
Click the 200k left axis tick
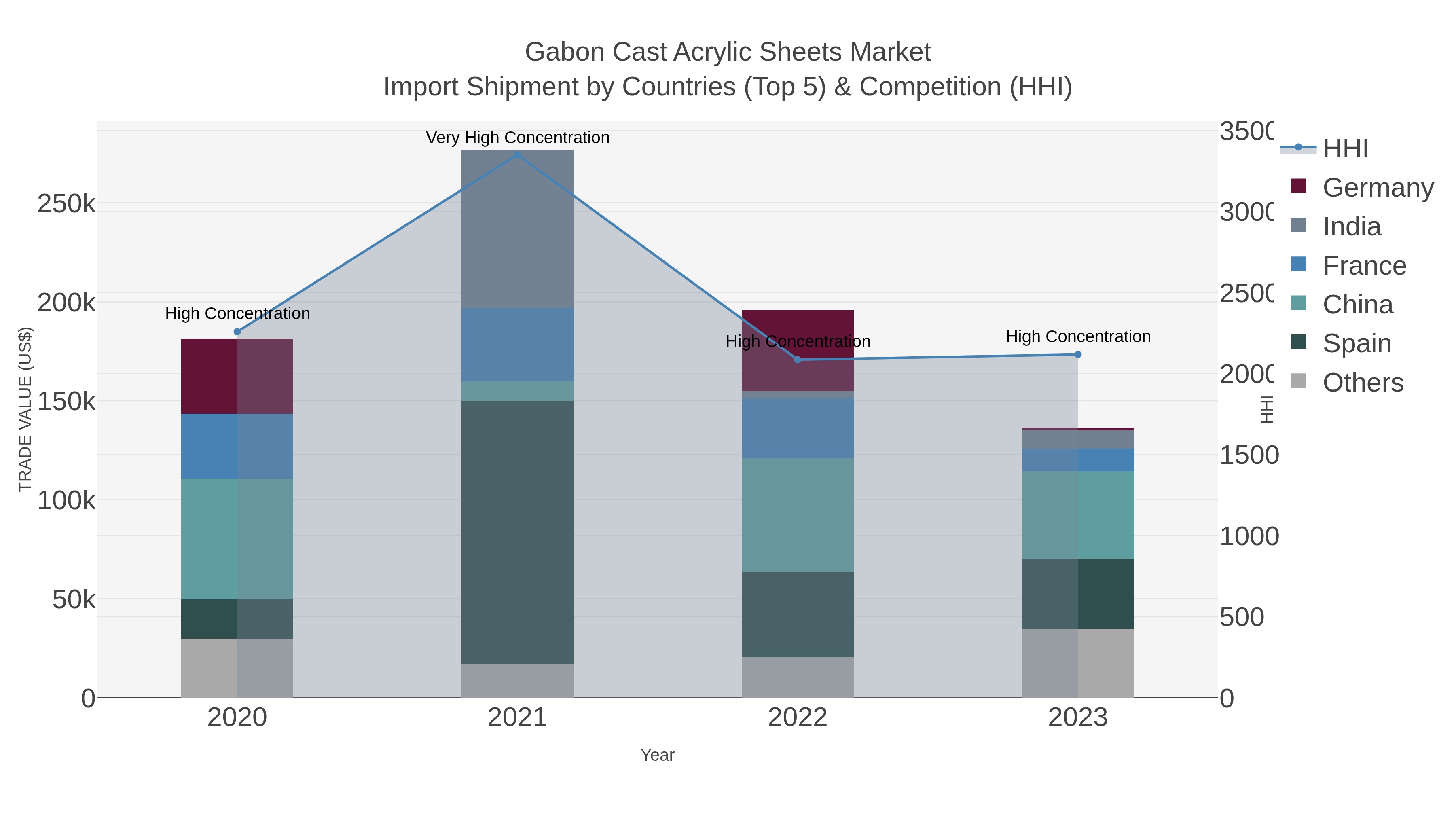pyautogui.click(x=67, y=303)
